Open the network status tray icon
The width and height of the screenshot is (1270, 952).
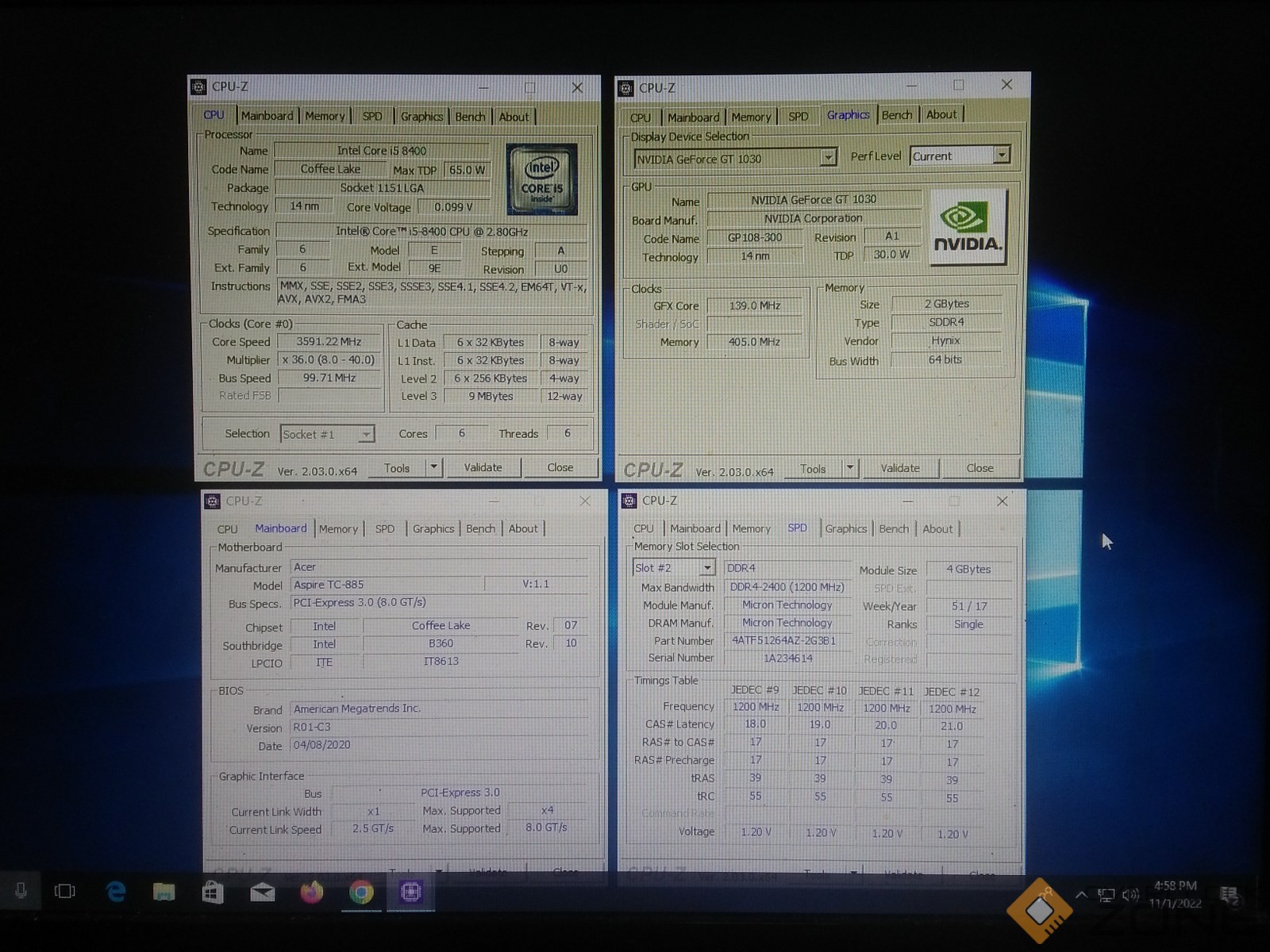click(1106, 896)
